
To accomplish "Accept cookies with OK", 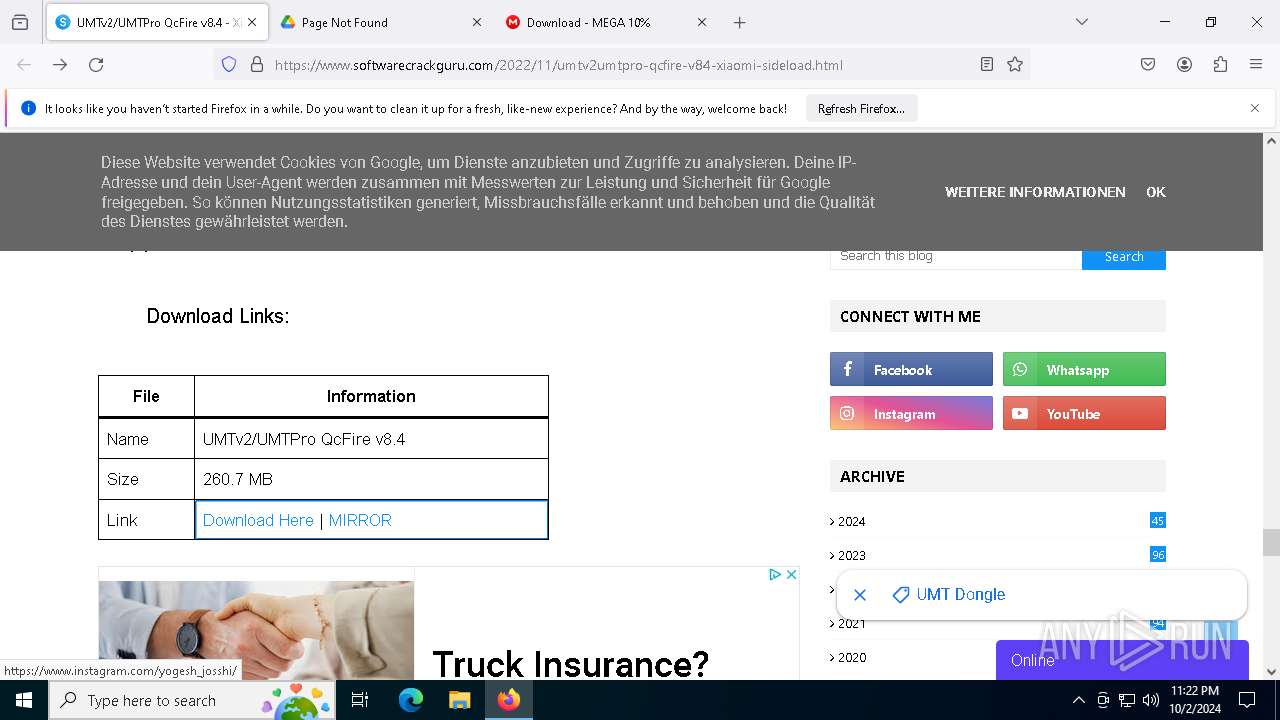I will [1156, 192].
